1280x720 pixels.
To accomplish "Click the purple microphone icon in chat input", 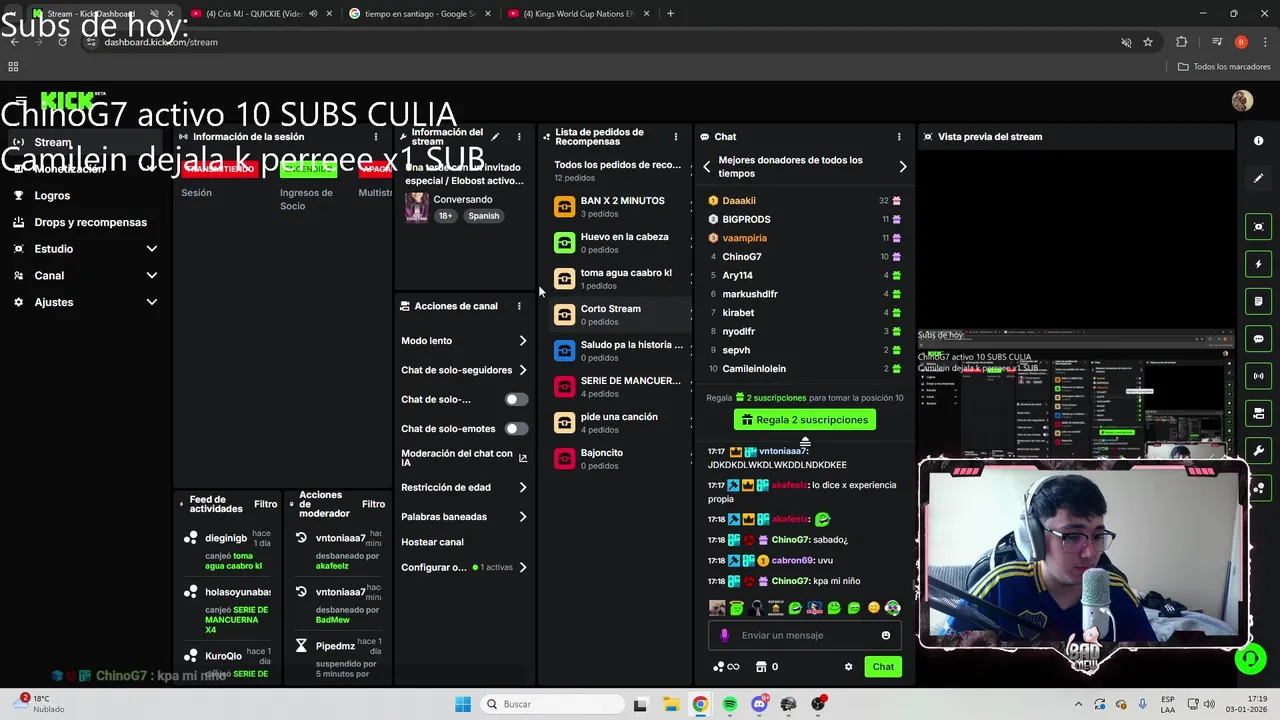I will point(725,635).
